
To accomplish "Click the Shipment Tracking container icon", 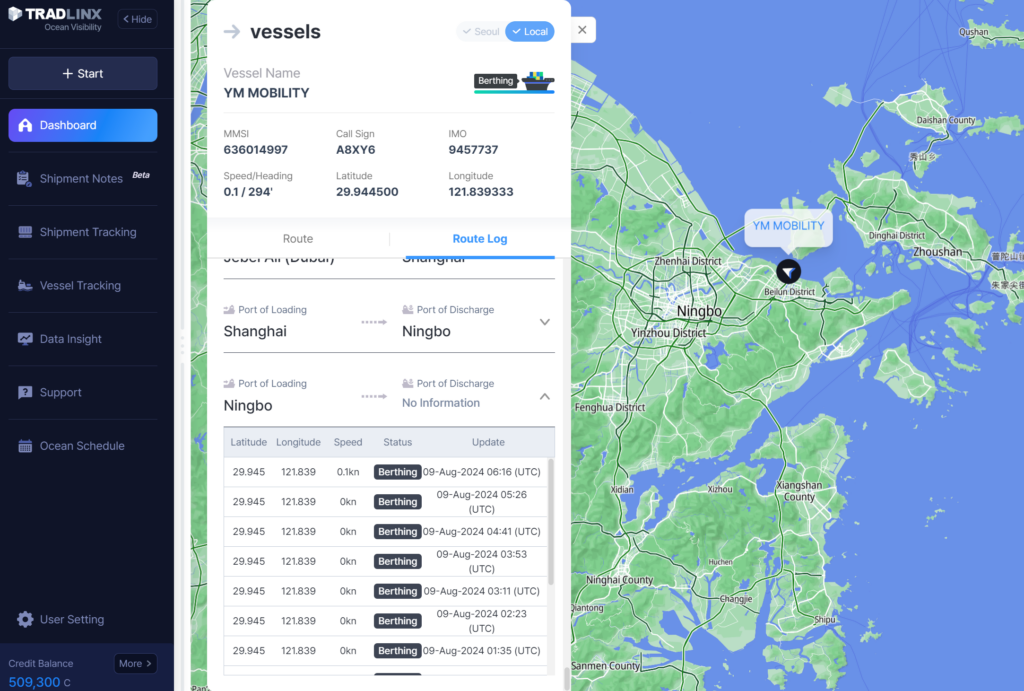I will [x=25, y=232].
